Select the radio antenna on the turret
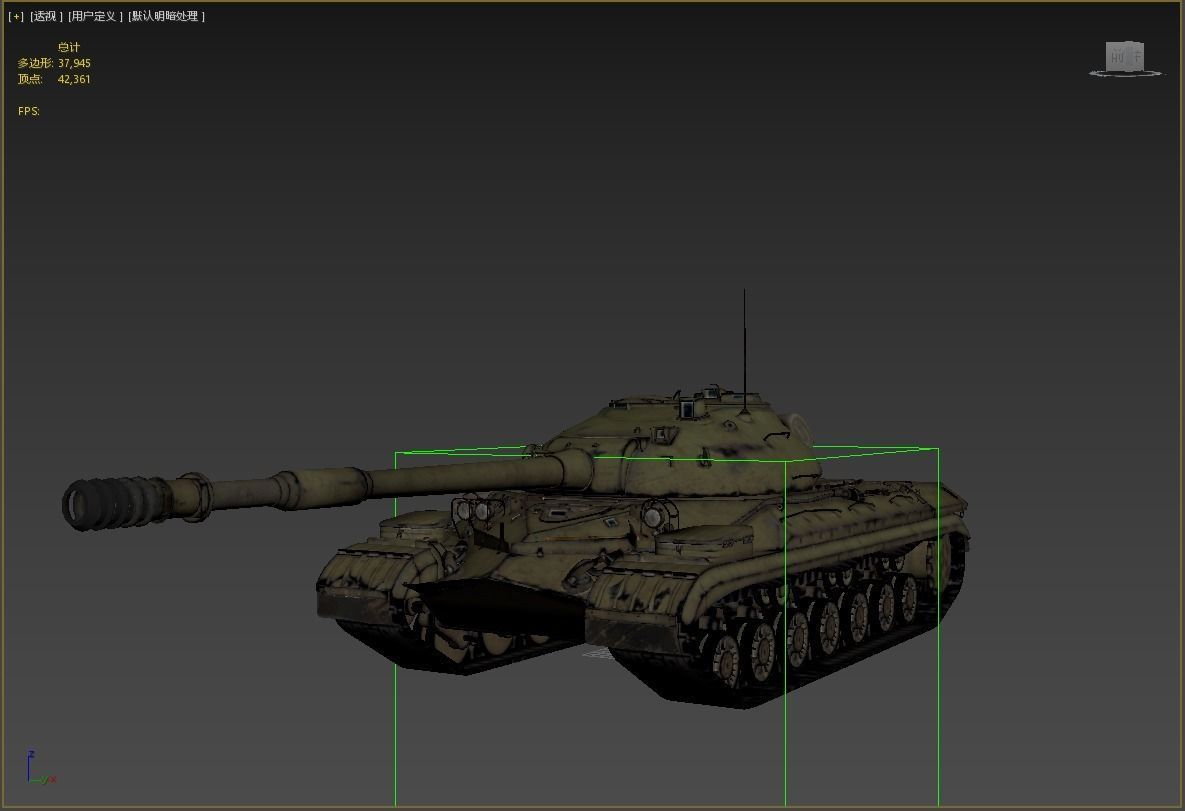Screen dimensions: 1185x811 click(x=744, y=352)
